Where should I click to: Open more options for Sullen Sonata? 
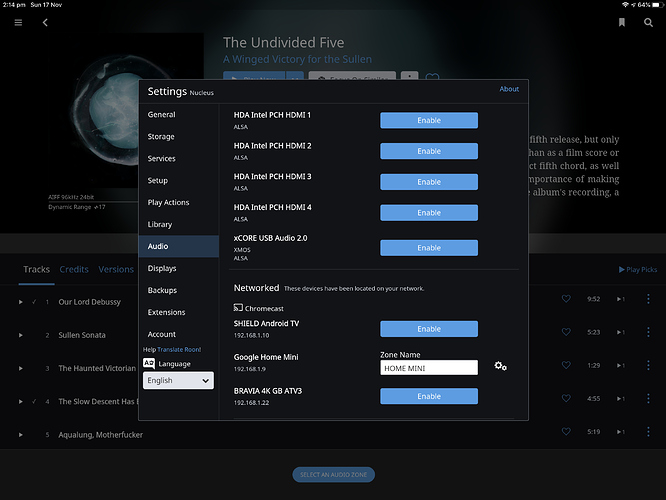[x=648, y=332]
